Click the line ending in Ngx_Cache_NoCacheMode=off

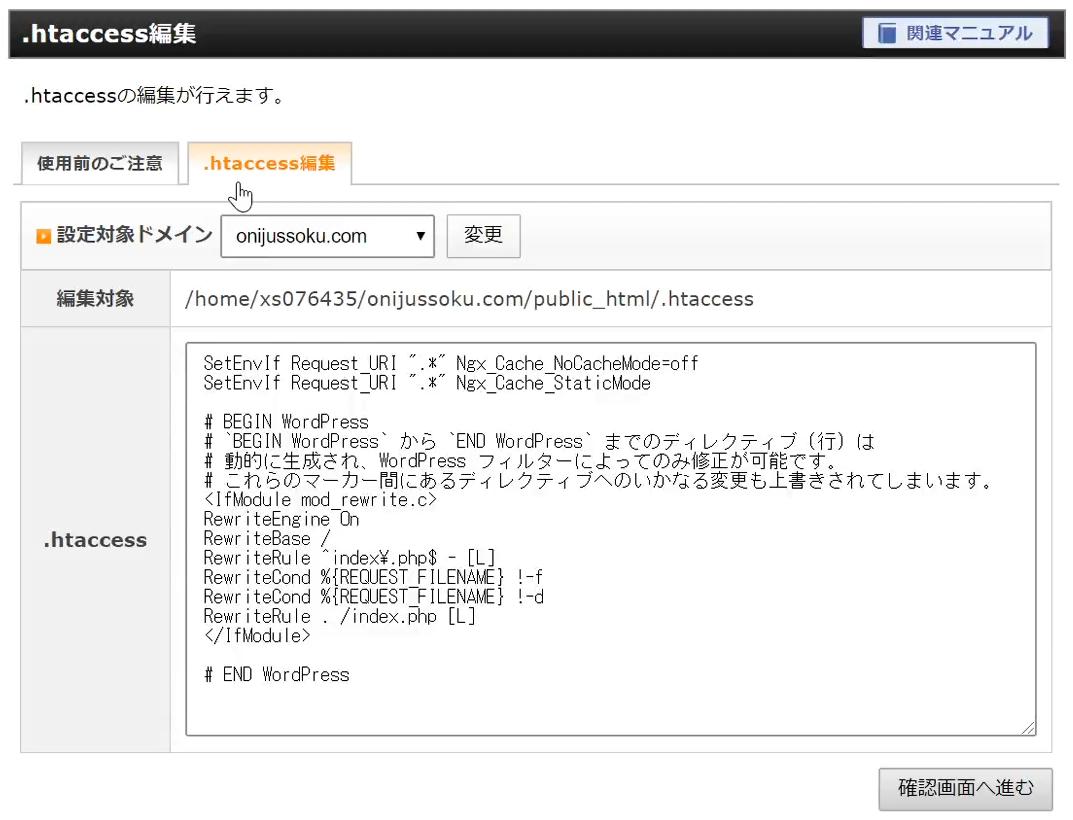tap(450, 363)
